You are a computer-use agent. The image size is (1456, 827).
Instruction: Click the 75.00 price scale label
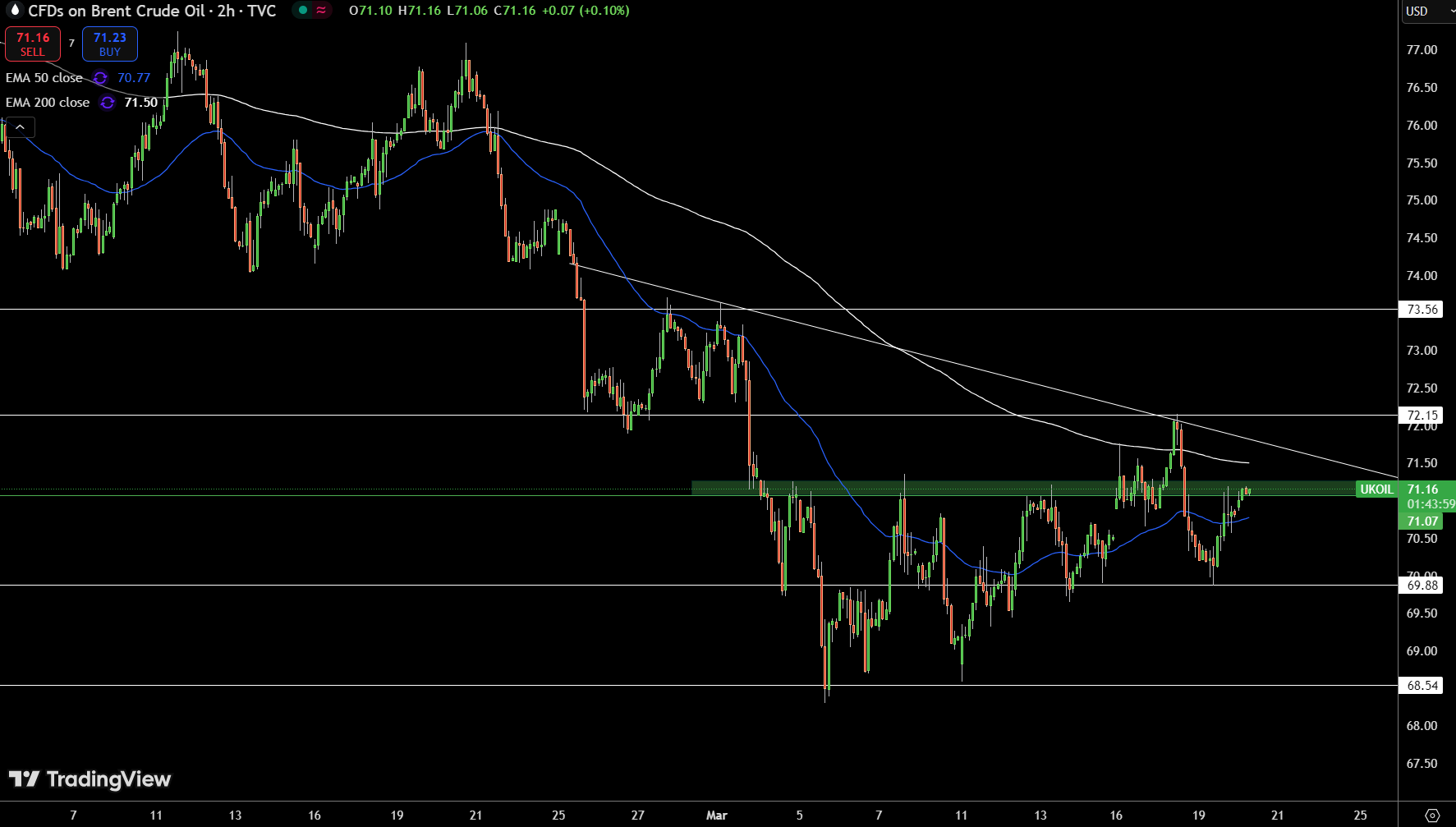point(1422,200)
